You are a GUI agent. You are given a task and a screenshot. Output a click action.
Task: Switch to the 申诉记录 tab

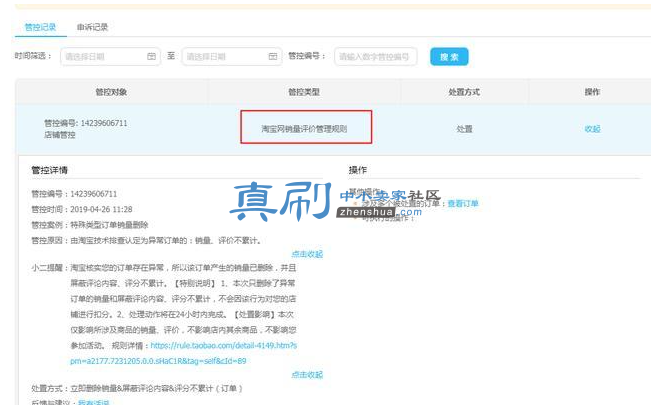coord(92,27)
